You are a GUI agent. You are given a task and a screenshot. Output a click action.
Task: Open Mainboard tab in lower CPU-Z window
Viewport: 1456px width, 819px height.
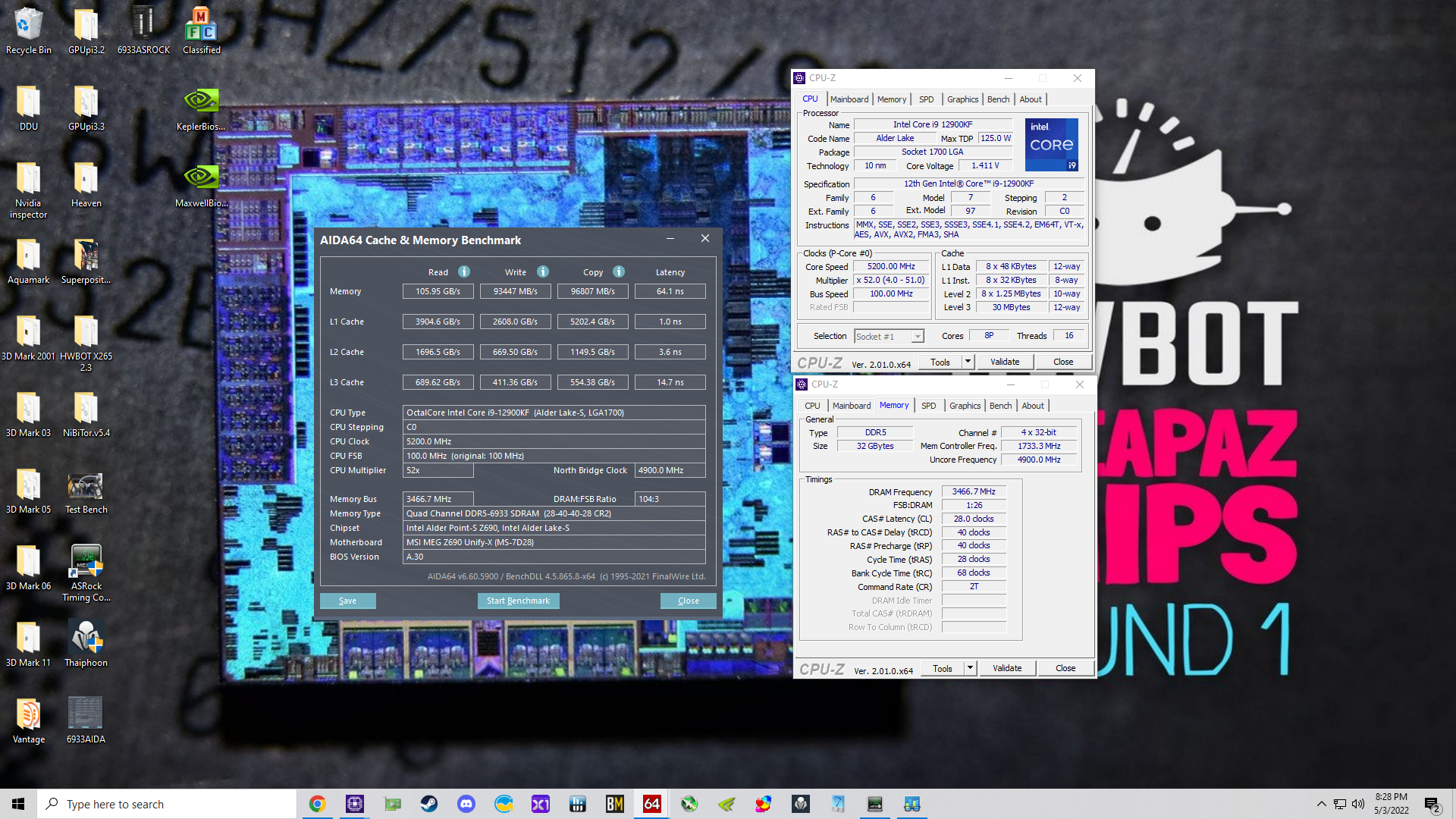851,406
